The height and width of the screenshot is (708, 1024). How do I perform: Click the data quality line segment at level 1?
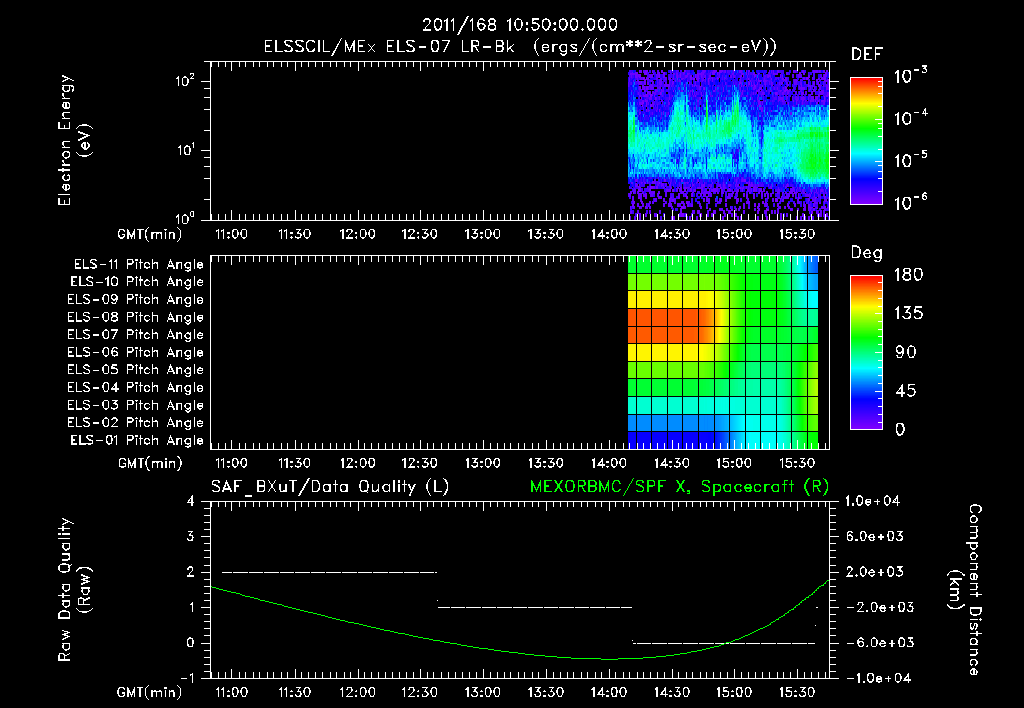[535, 607]
